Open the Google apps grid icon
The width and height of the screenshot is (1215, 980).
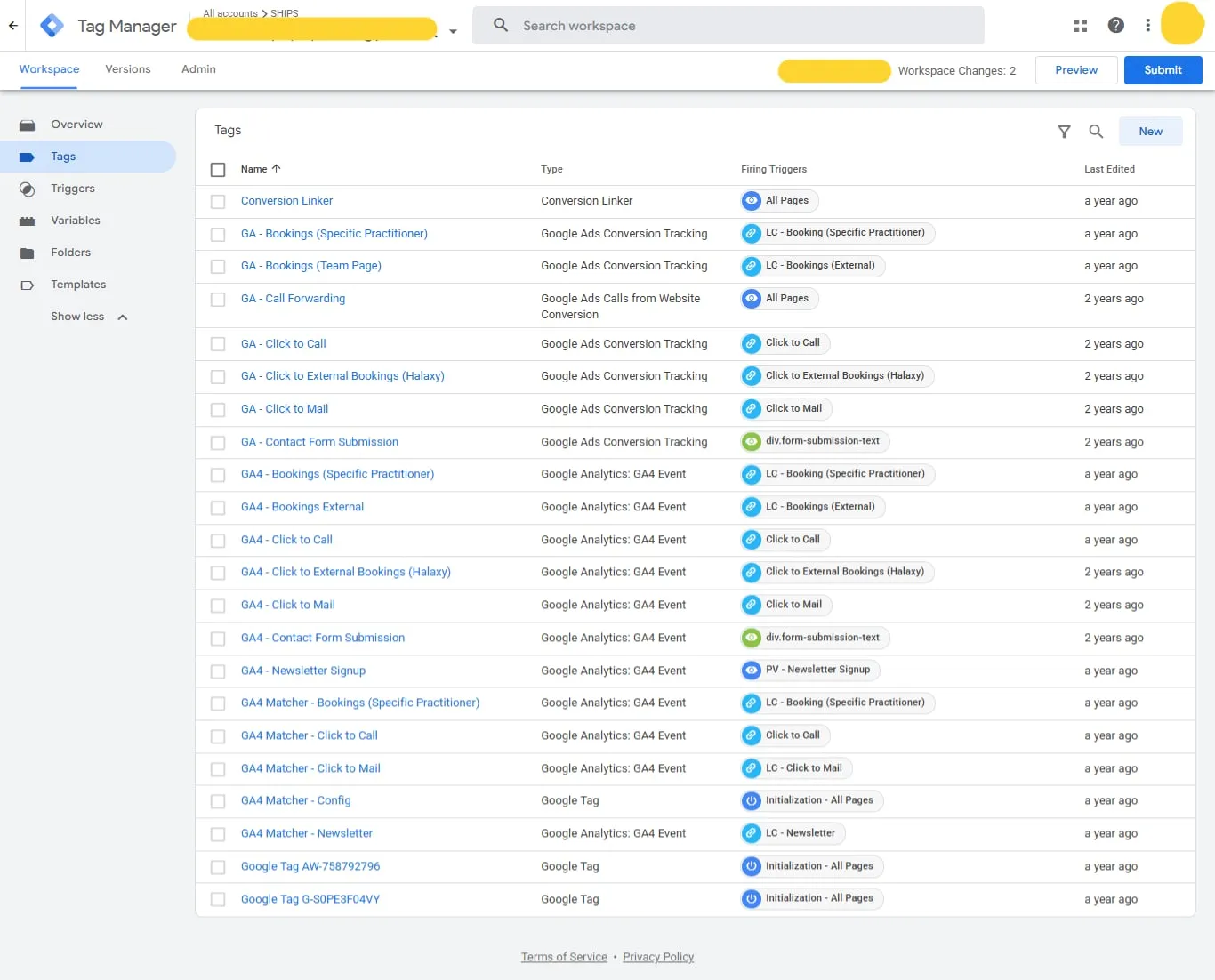(1081, 26)
